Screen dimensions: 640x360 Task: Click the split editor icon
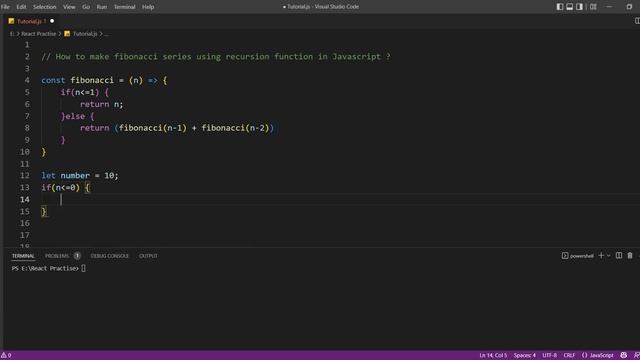[x=637, y=21]
